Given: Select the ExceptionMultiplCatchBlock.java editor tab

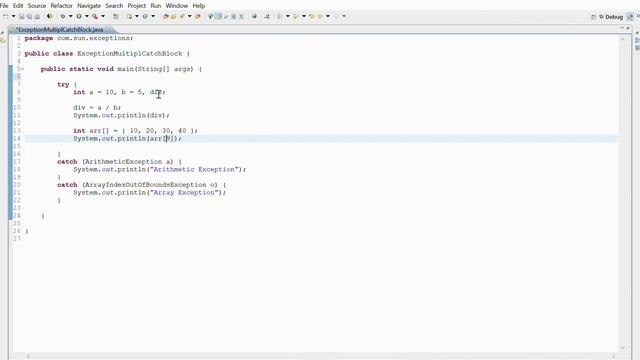Looking at the screenshot, I should click(60, 30).
